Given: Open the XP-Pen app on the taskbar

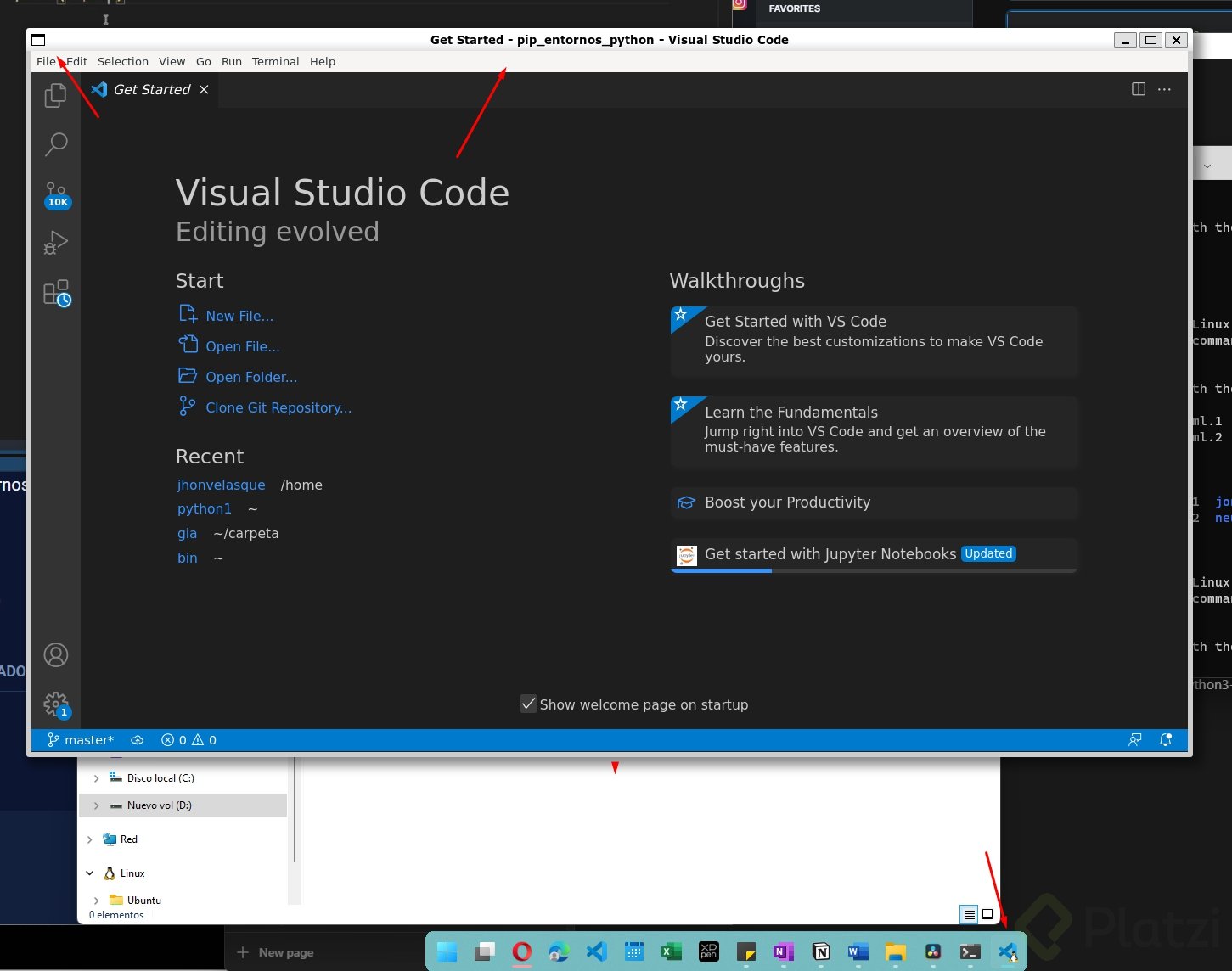Looking at the screenshot, I should pos(709,952).
